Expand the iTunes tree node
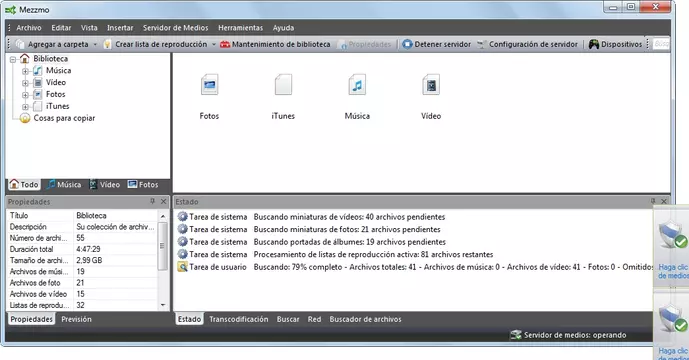Viewport: 689px width, 360px height. 25,106
